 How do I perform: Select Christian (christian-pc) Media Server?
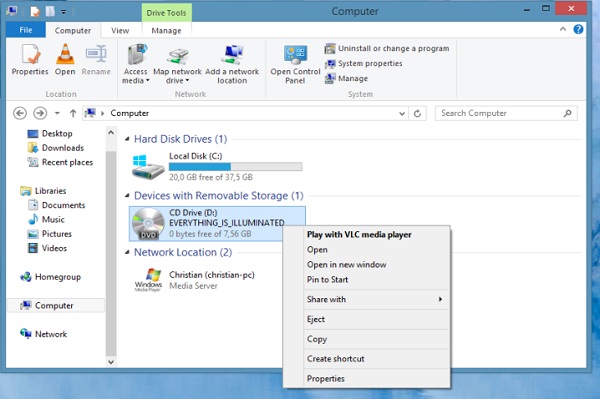[x=194, y=280]
